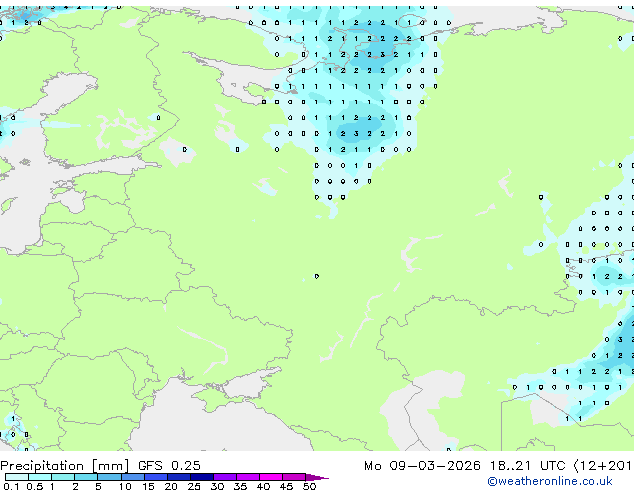Click the 'Precipitation [mm]' title text
Screen dimensions: 634x490
pos(64,466)
